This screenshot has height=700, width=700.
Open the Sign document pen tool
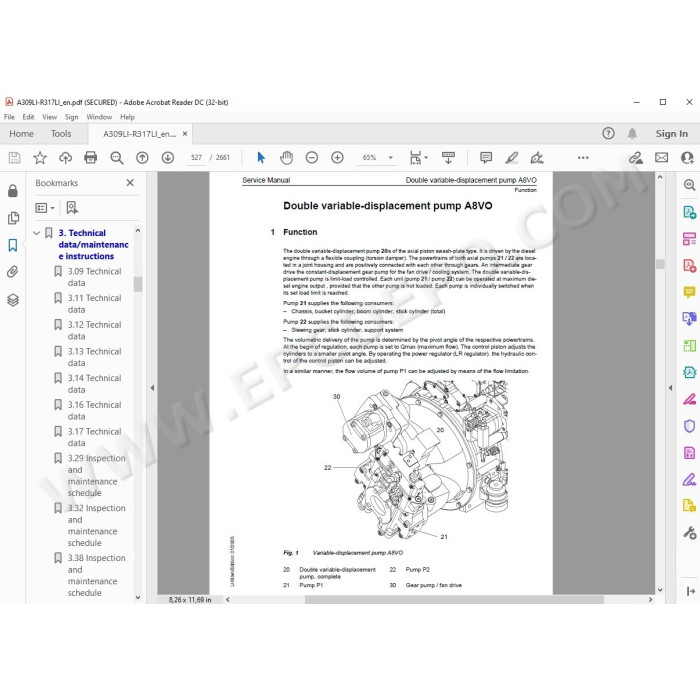pyautogui.click(x=537, y=158)
